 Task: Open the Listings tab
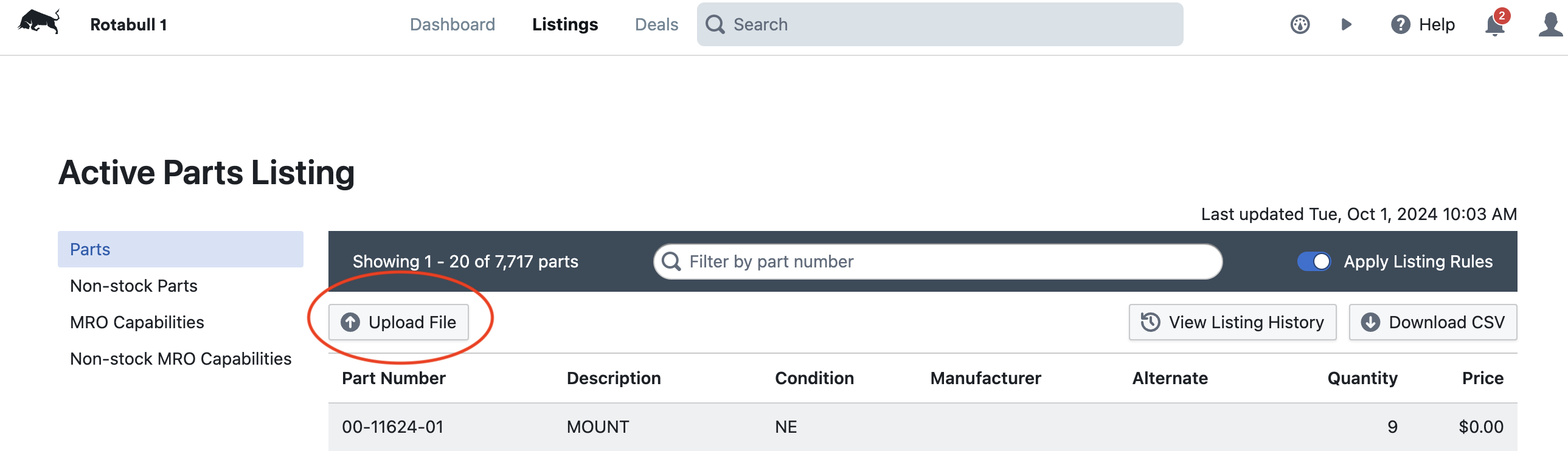coord(564,24)
